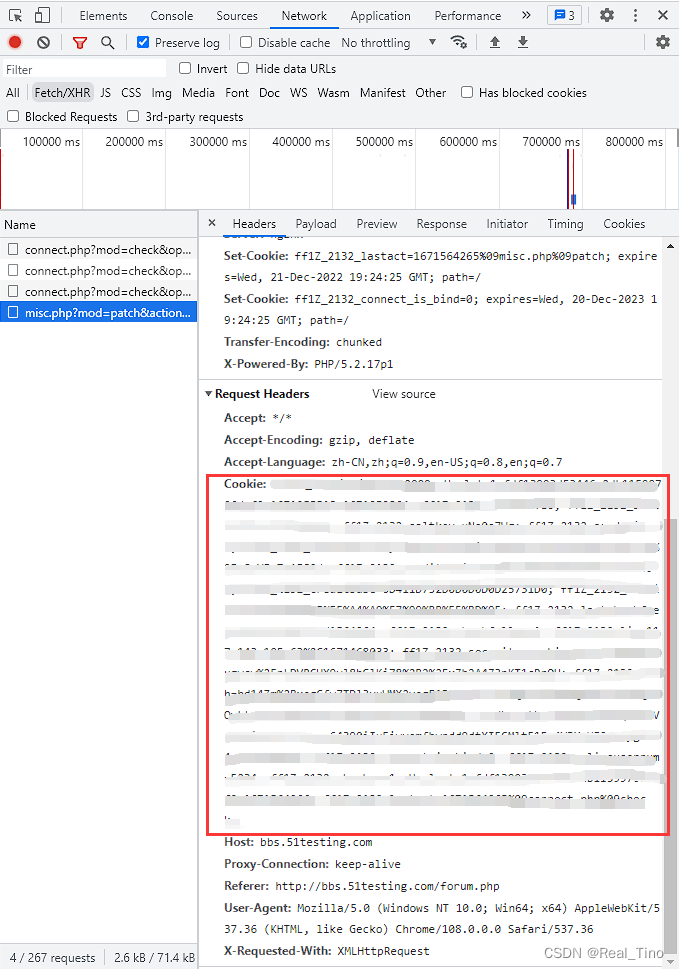679x969 pixels.
Task: Open the DevTools three-dot menu
Action: [635, 15]
